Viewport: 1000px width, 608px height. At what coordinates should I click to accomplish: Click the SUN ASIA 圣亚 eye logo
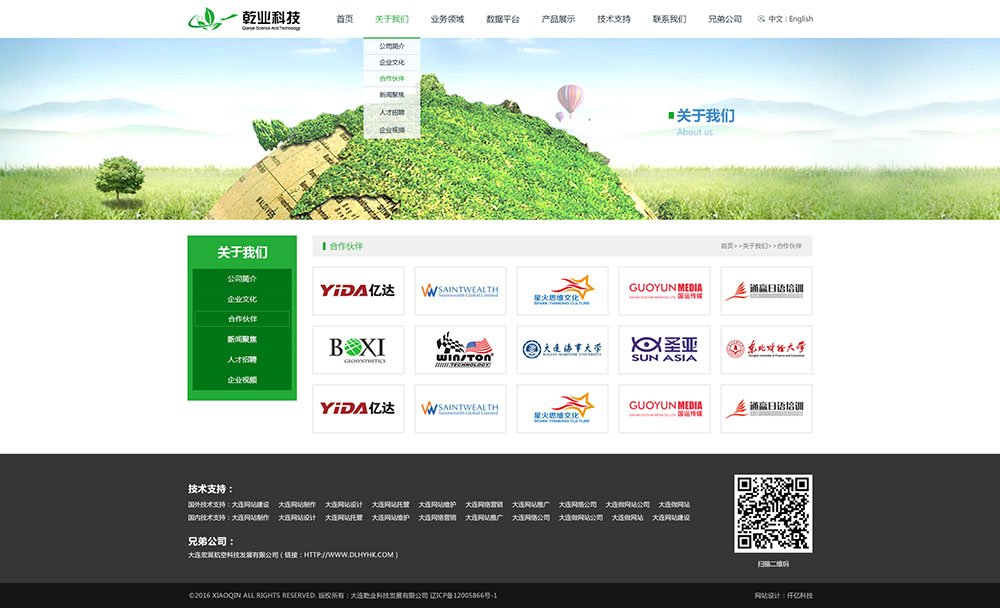click(665, 349)
